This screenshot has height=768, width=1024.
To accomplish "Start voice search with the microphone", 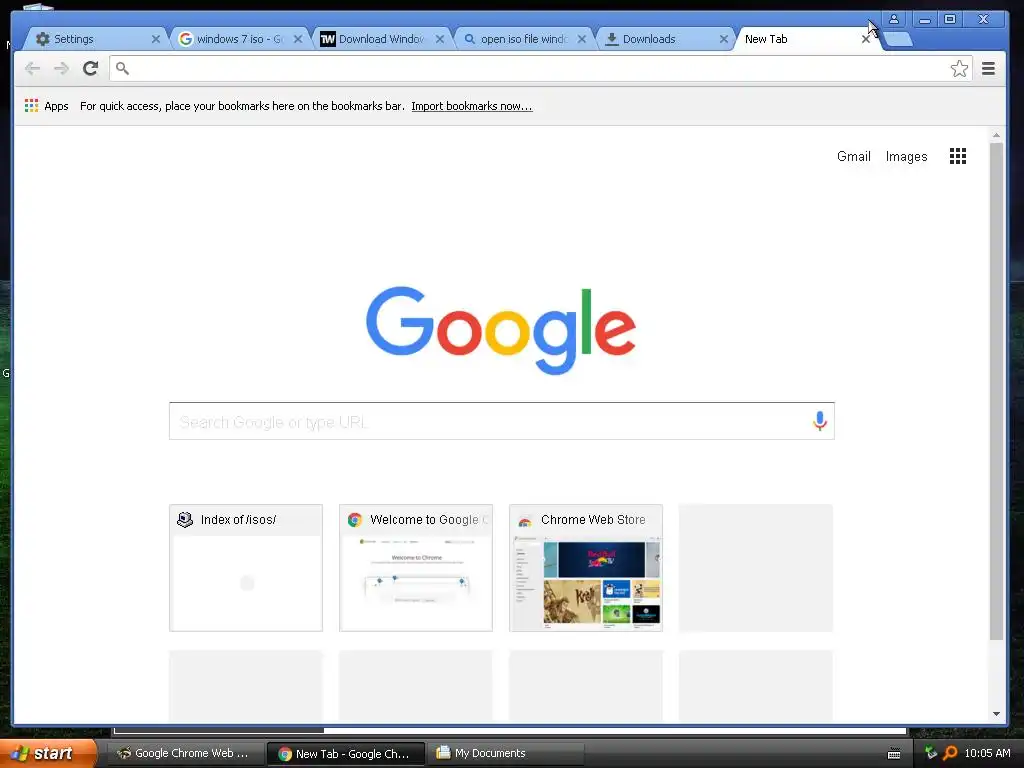I will click(820, 421).
